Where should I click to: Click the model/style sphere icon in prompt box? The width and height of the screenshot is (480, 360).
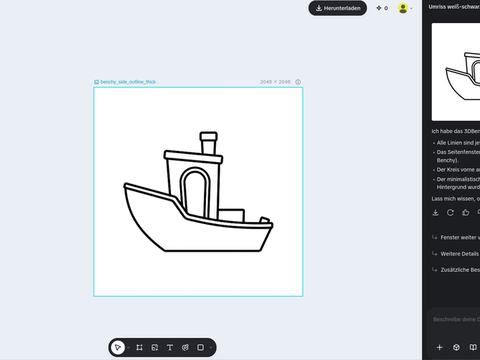(x=456, y=347)
